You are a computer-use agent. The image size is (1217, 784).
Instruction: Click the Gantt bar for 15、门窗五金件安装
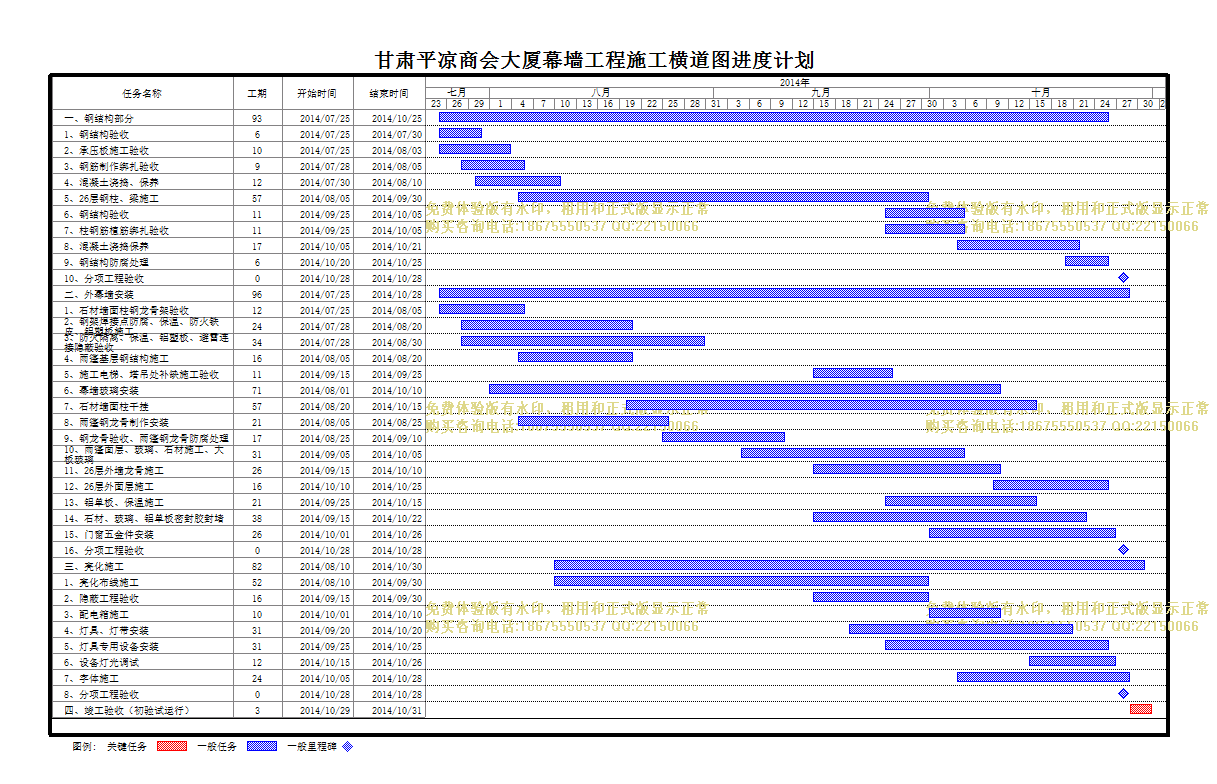1022,533
